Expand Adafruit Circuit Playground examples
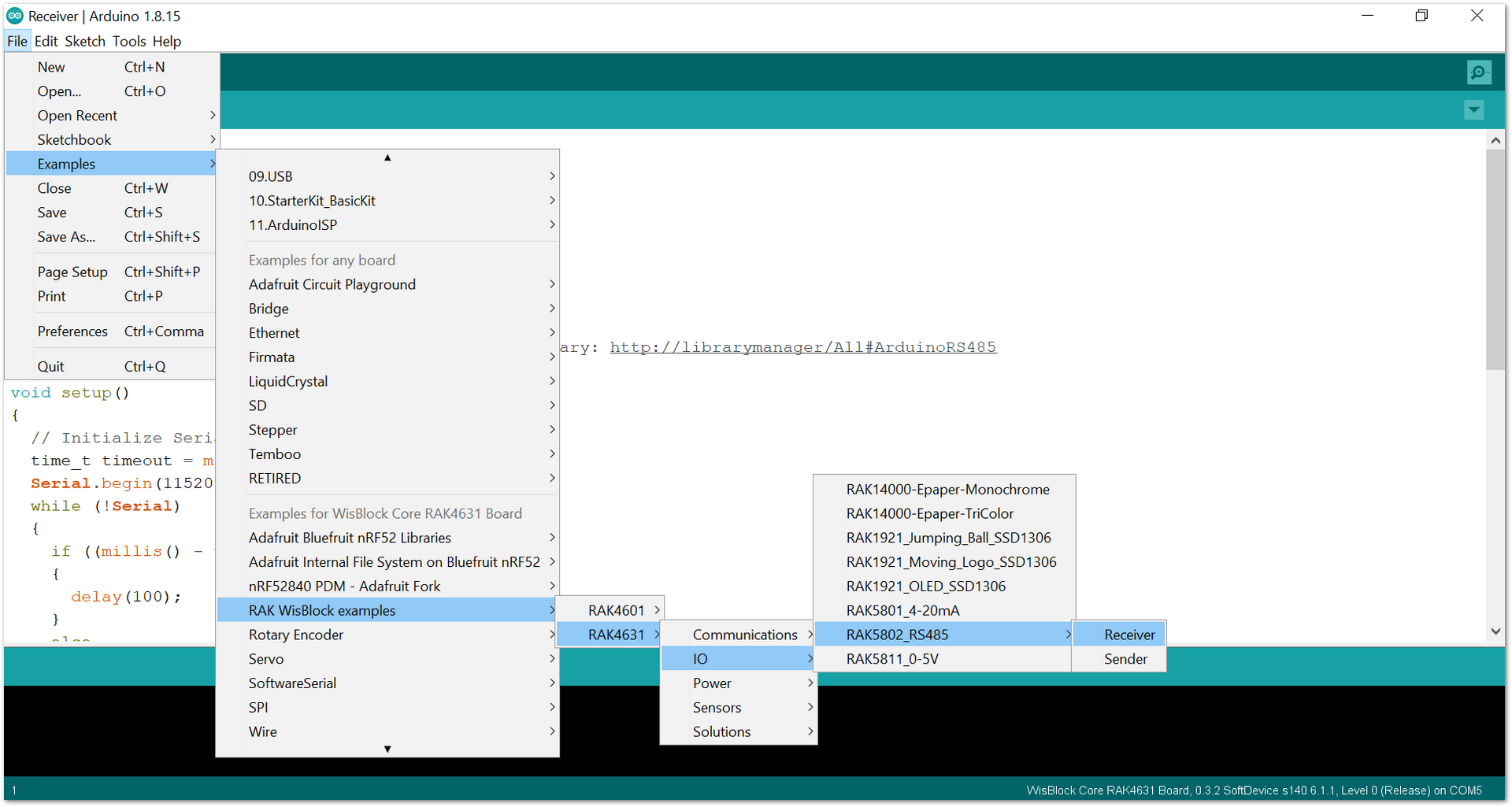 pyautogui.click(x=387, y=284)
